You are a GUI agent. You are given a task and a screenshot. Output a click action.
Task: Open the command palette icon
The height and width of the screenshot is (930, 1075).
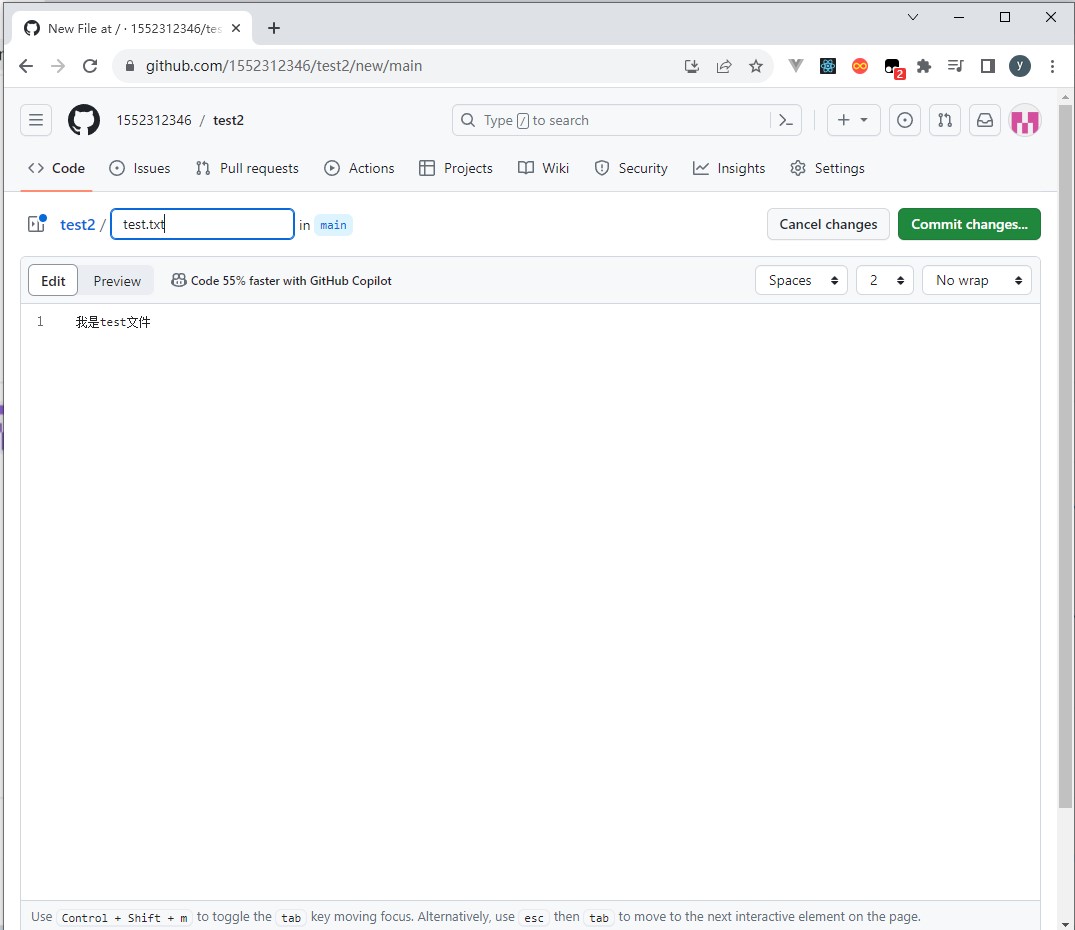tap(786, 120)
